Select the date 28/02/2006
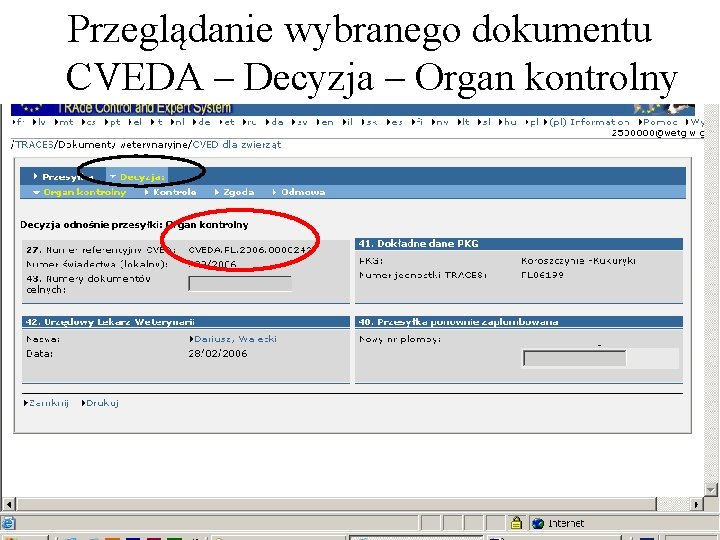 tap(218, 354)
